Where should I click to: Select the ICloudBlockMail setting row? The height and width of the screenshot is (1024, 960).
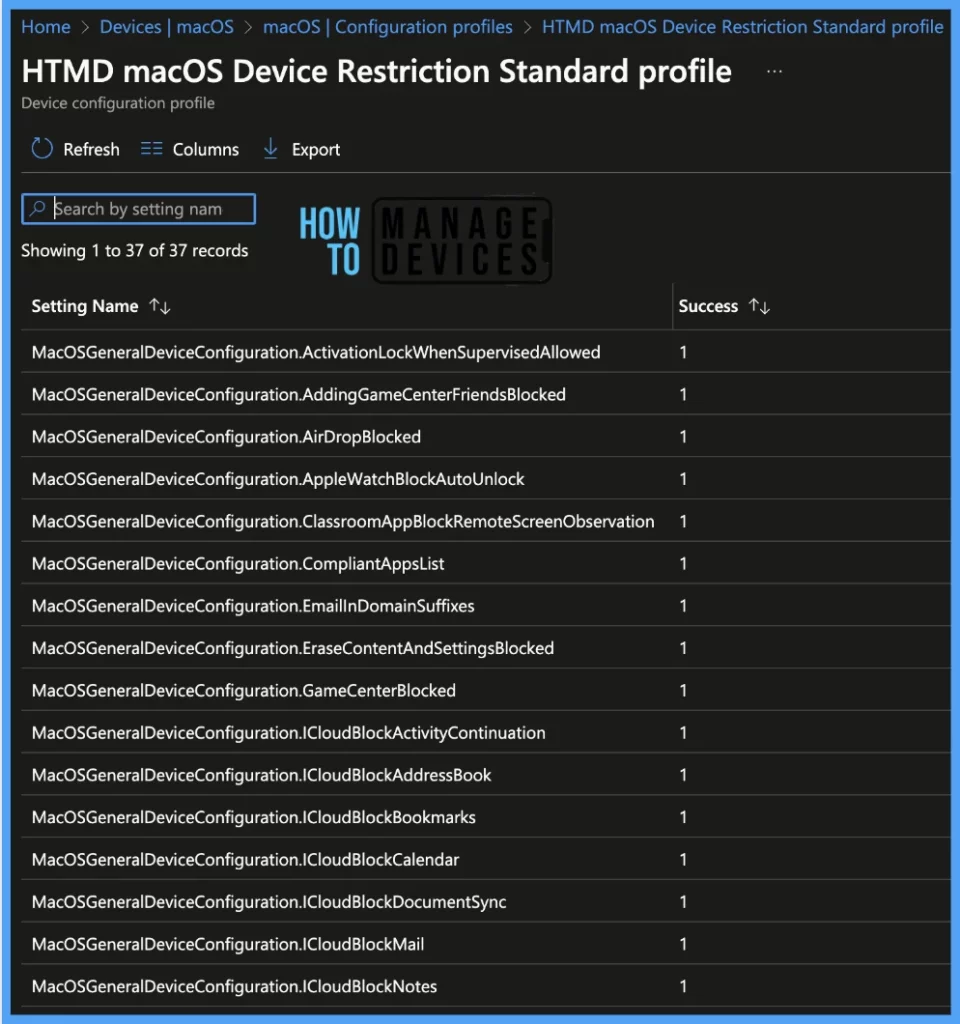(x=485, y=944)
